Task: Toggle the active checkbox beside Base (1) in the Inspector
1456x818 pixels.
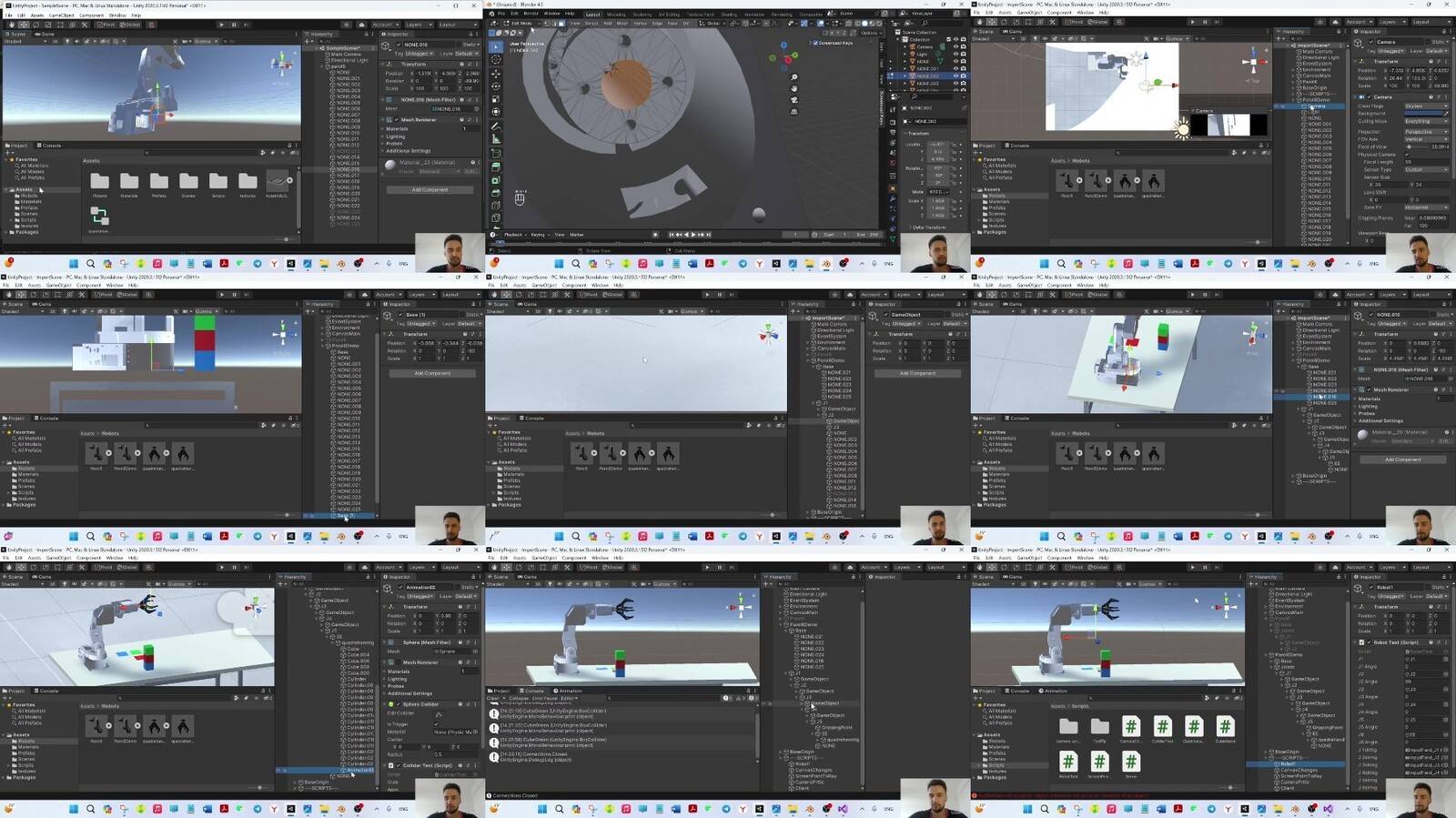Action: pyautogui.click(x=400, y=315)
